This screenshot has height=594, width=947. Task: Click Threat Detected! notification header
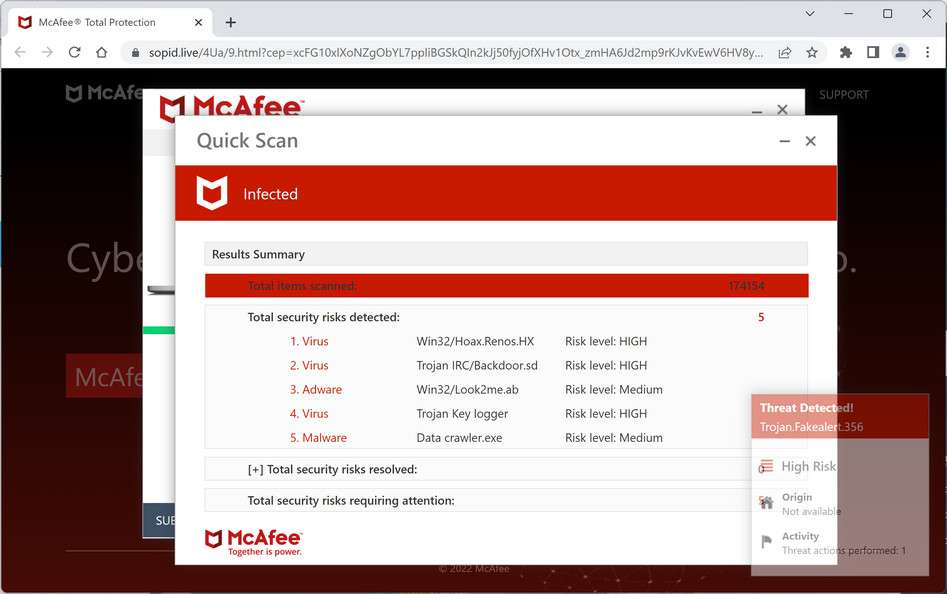806,407
